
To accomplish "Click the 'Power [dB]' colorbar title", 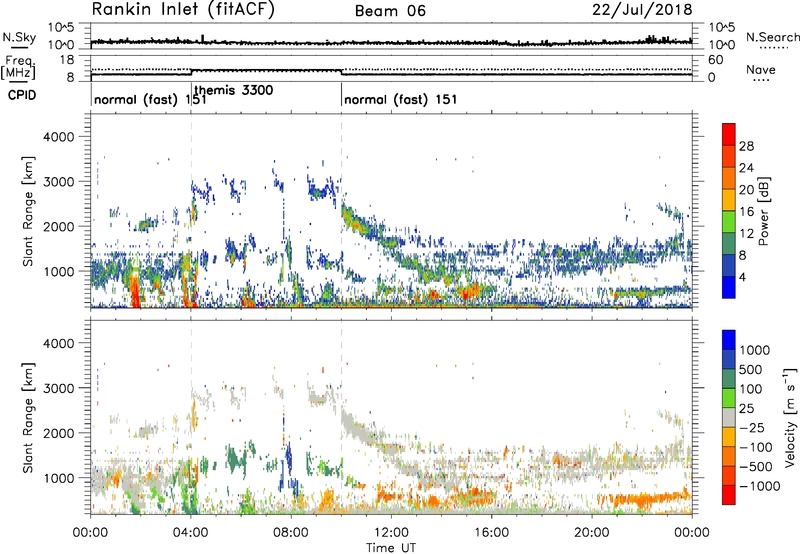I will [763, 211].
